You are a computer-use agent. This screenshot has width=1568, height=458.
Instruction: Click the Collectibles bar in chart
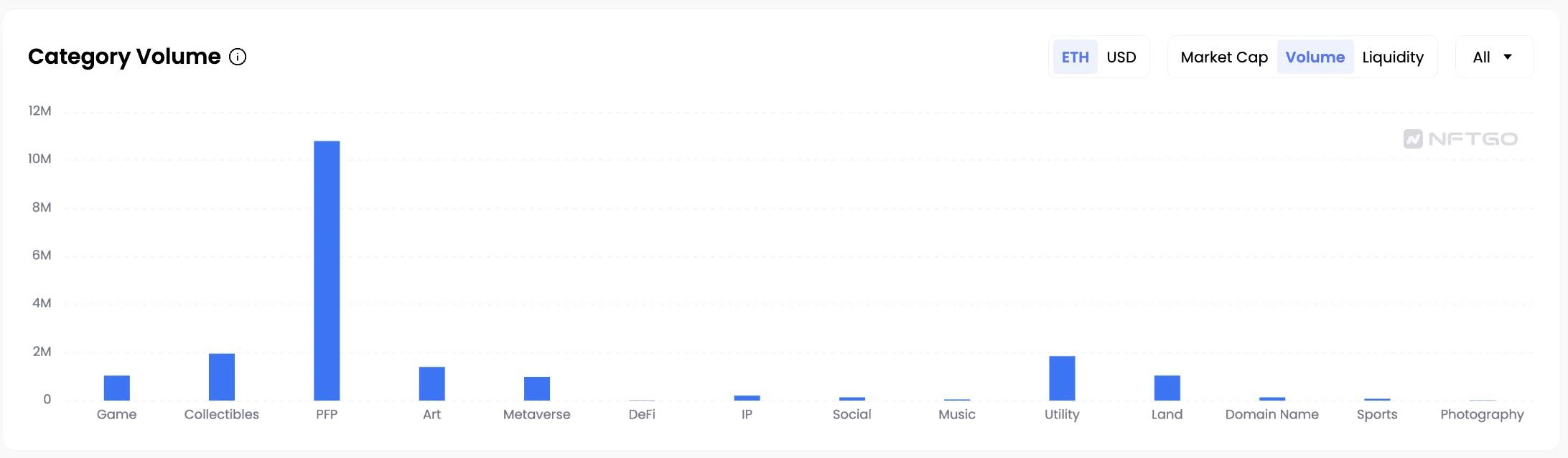[222, 377]
